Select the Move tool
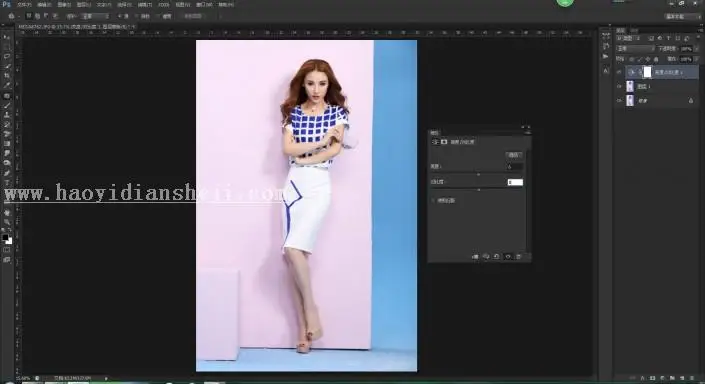The height and width of the screenshot is (384, 705). click(x=7, y=37)
